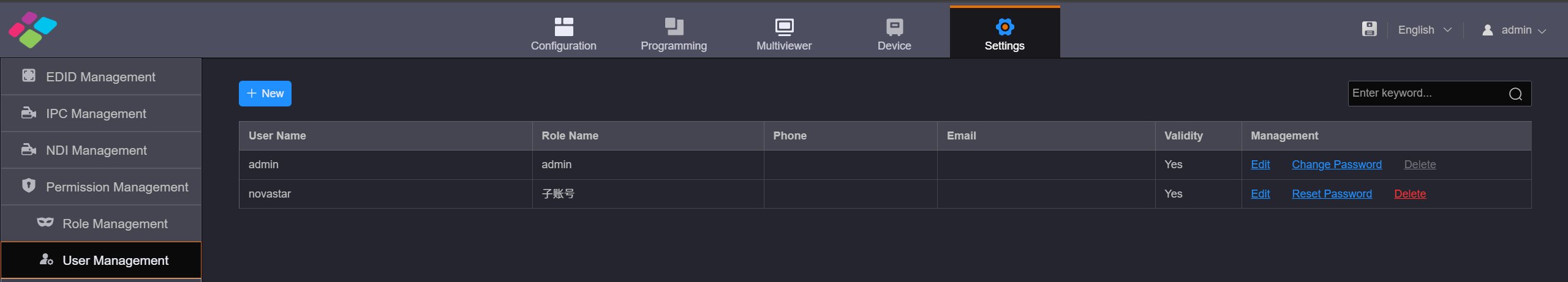Click Change Password for admin
The width and height of the screenshot is (1568, 282).
click(1336, 165)
